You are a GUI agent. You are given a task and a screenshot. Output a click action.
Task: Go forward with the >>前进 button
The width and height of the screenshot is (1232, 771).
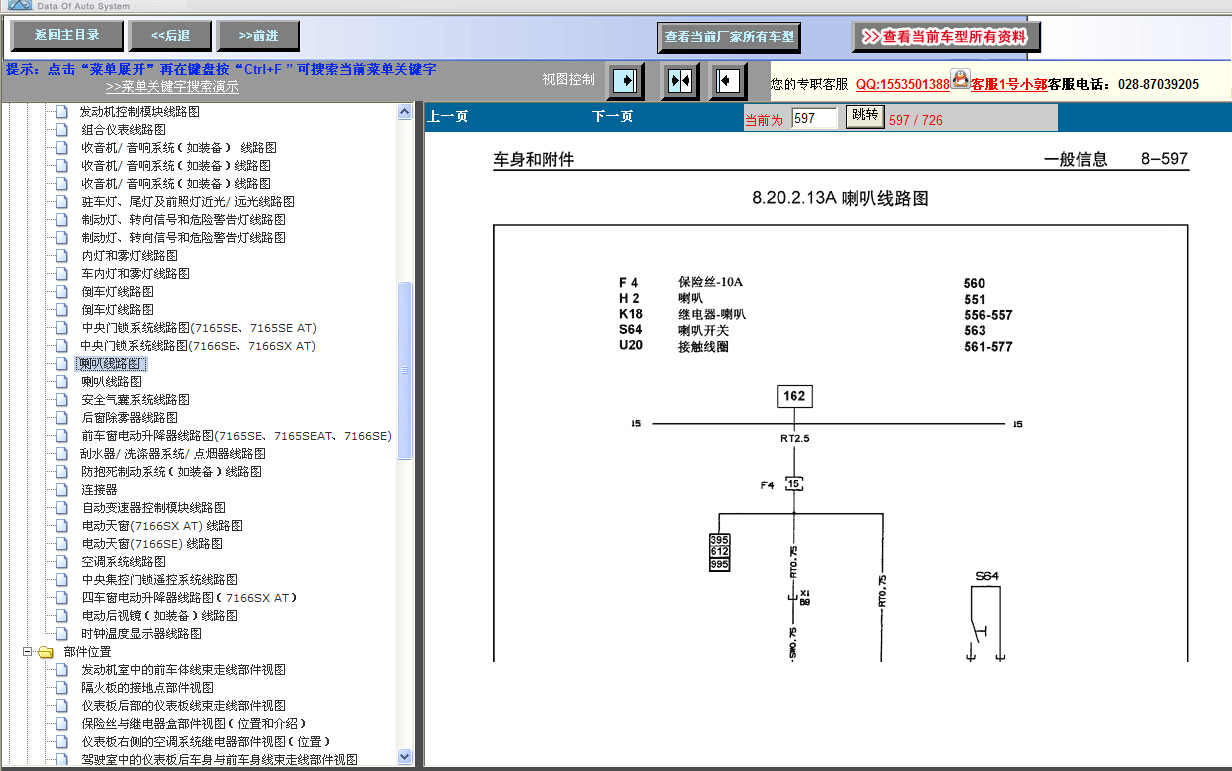(x=258, y=36)
